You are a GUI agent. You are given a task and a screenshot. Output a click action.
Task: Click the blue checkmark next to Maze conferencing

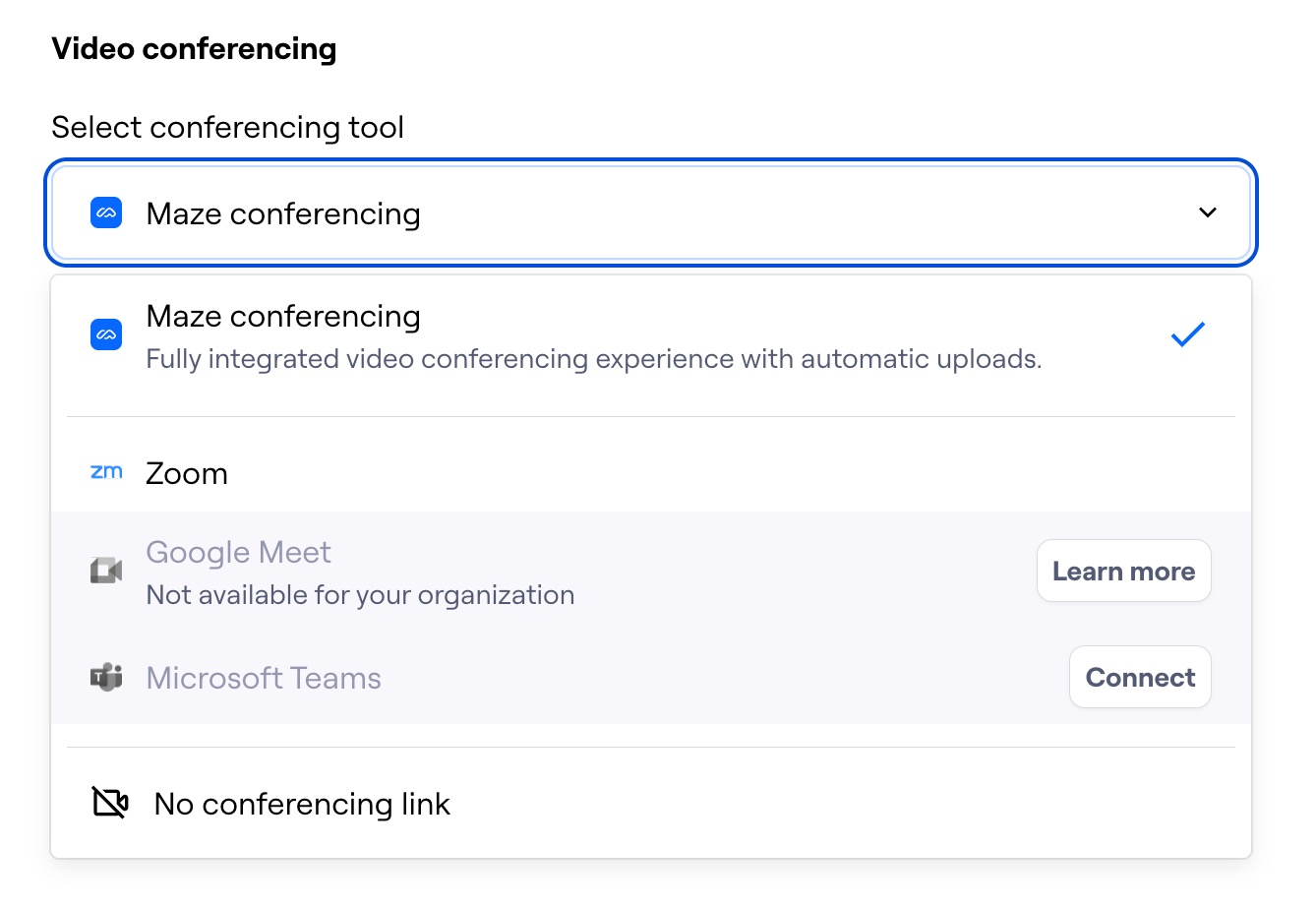pyautogui.click(x=1187, y=334)
